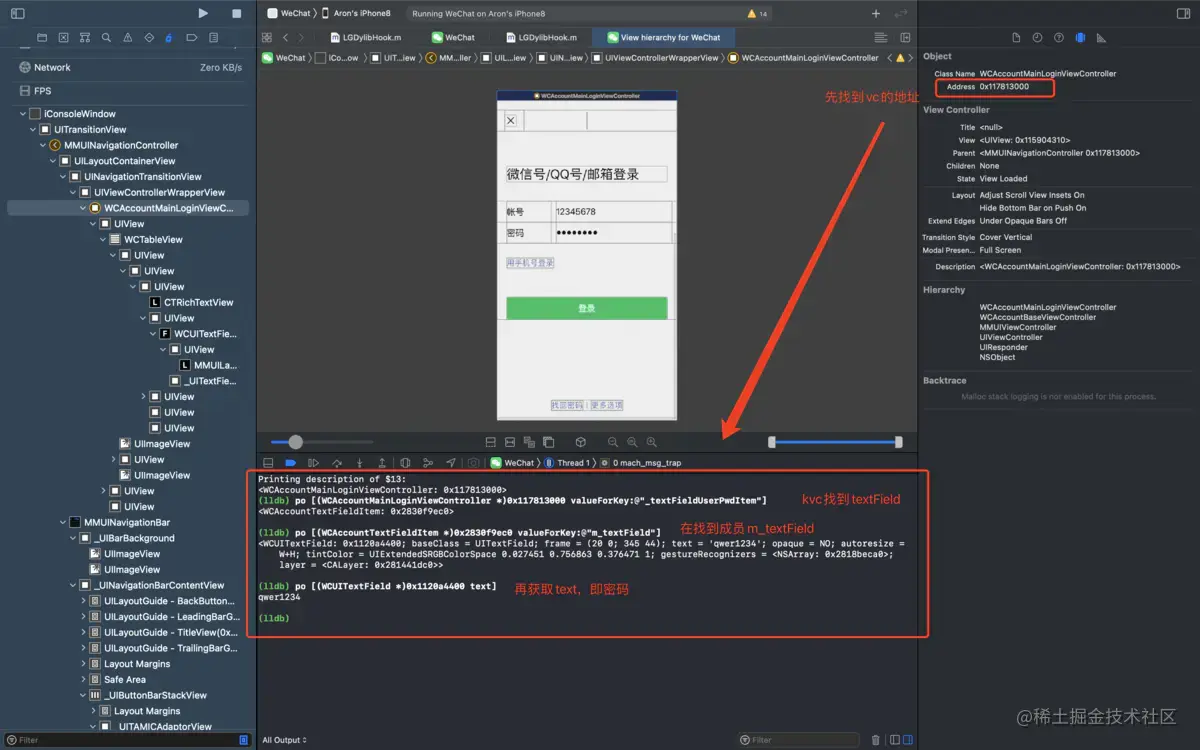The height and width of the screenshot is (750, 1200).
Task: Toggle breakpoints activation
Action: (290, 463)
